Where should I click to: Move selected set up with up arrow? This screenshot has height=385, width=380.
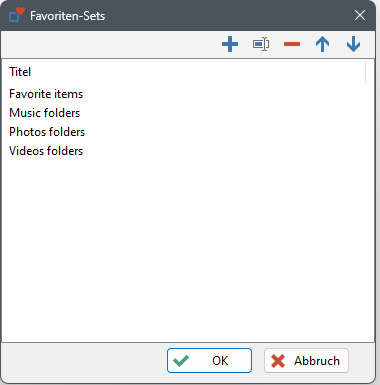(322, 44)
